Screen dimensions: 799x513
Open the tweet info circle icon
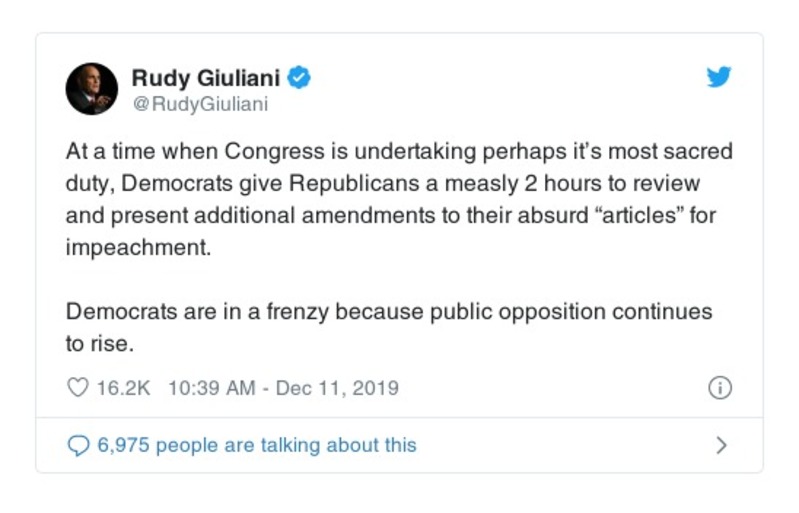point(719,388)
